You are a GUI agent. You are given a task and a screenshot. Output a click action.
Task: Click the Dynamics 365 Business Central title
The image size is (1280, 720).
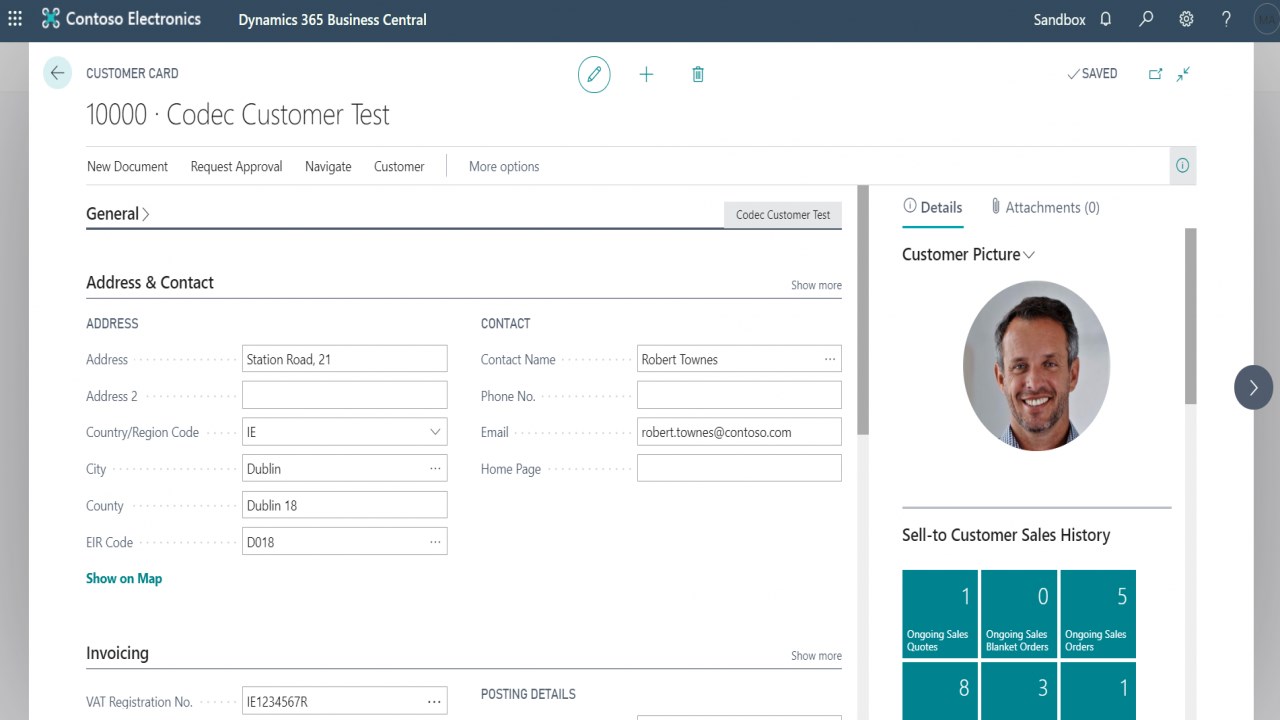[x=332, y=19]
